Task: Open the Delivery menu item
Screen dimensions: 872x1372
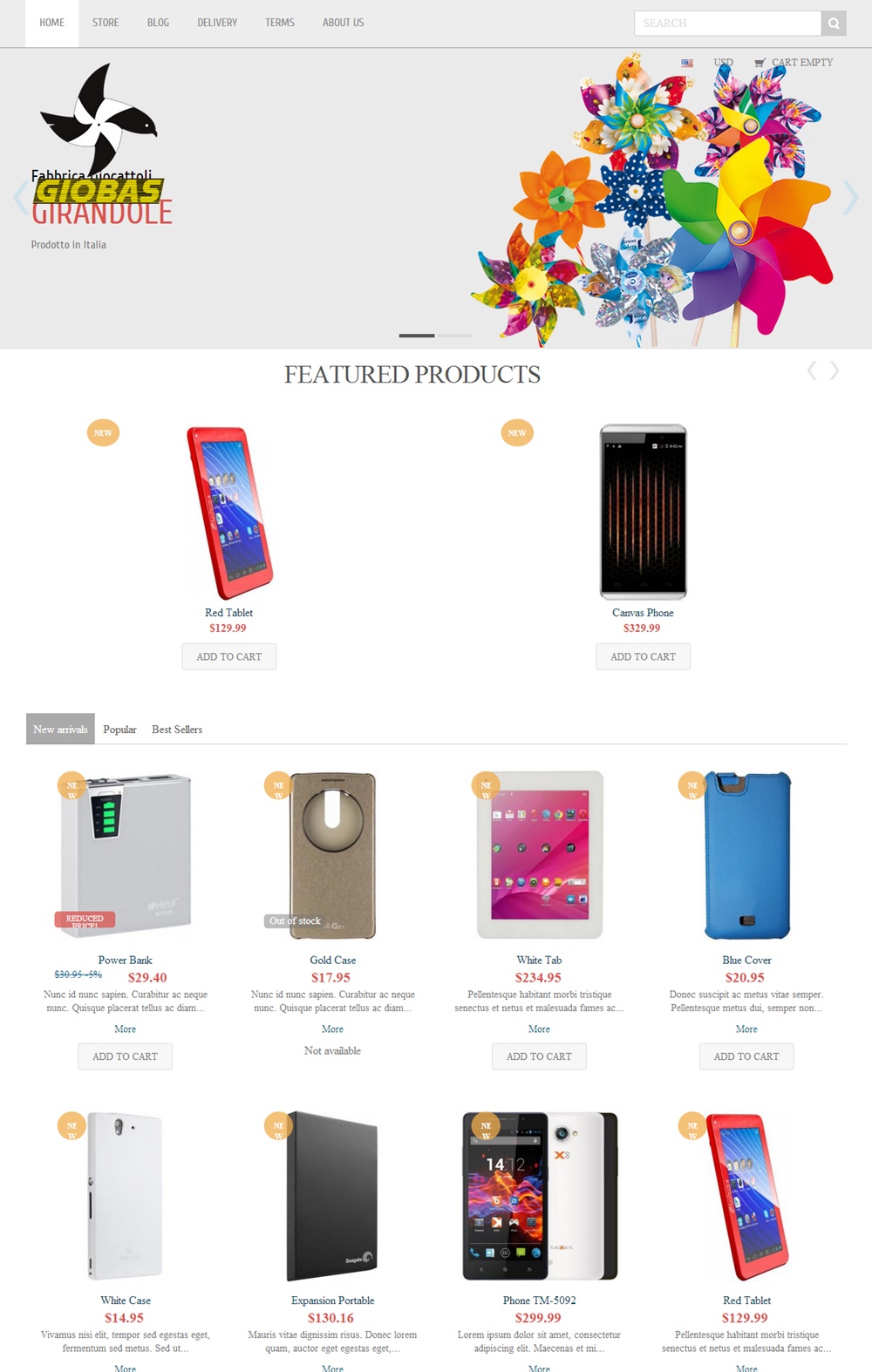Action: click(217, 23)
